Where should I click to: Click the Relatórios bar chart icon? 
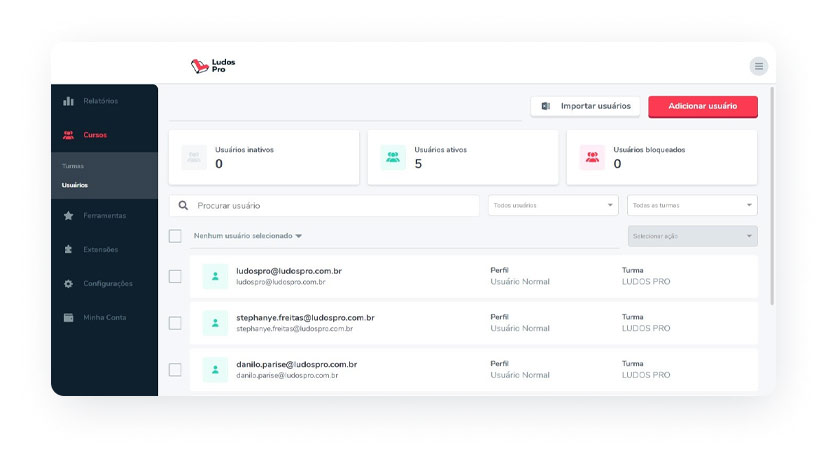(x=69, y=101)
